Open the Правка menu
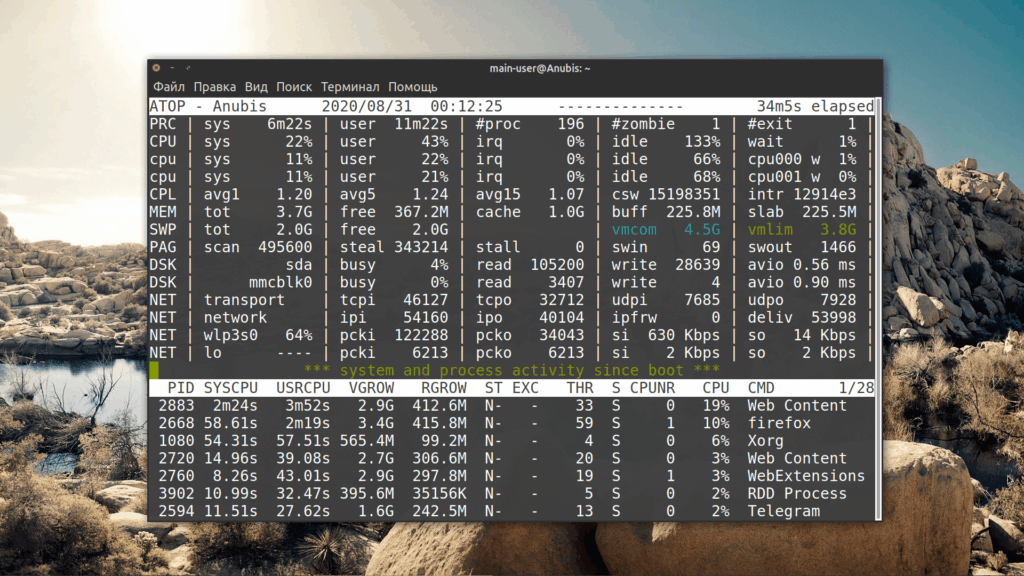The height and width of the screenshot is (576, 1024). pos(215,87)
